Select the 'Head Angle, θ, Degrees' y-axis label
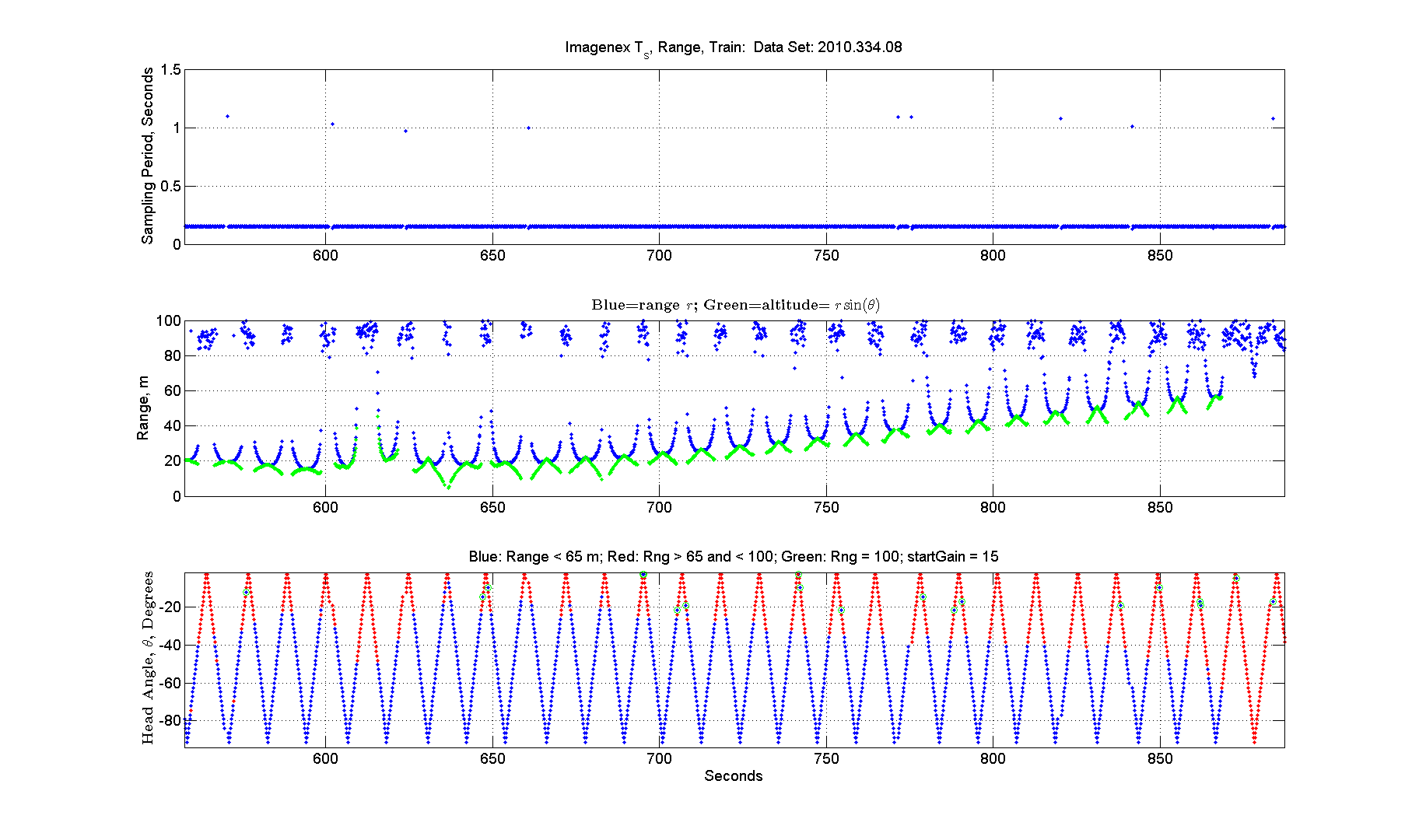This screenshot has width=1419, height=840. click(148, 658)
